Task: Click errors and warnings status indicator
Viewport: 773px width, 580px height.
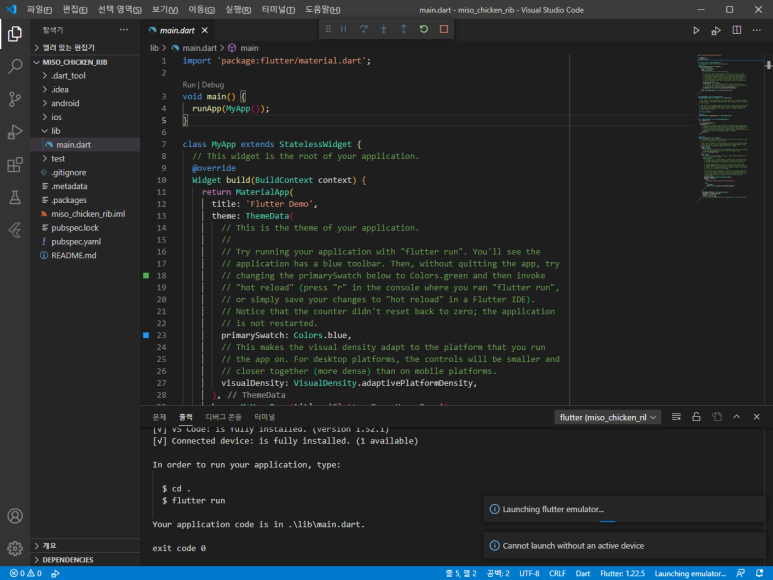Action: [x=26, y=574]
